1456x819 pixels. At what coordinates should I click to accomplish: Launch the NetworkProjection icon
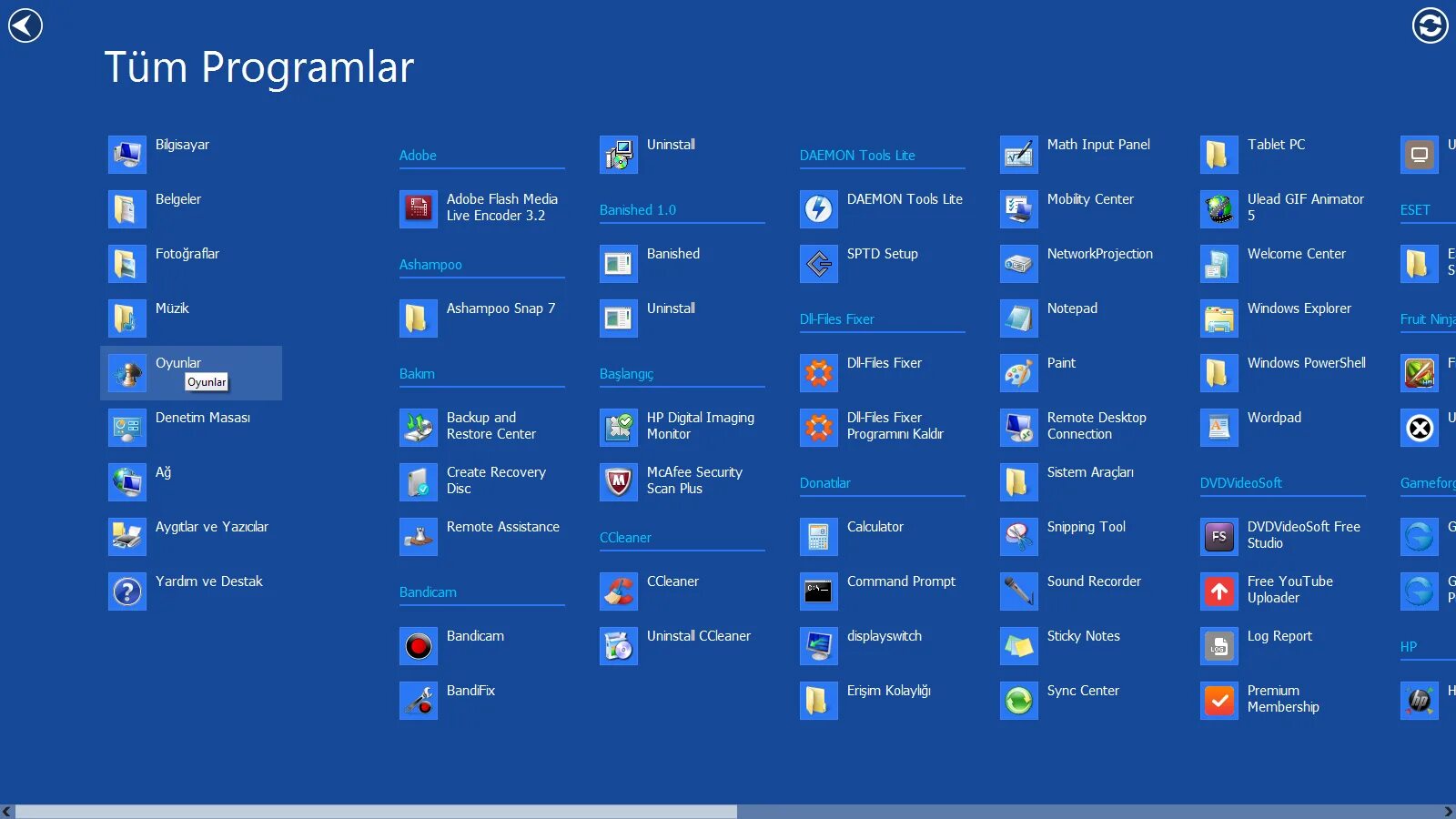pos(1019,264)
